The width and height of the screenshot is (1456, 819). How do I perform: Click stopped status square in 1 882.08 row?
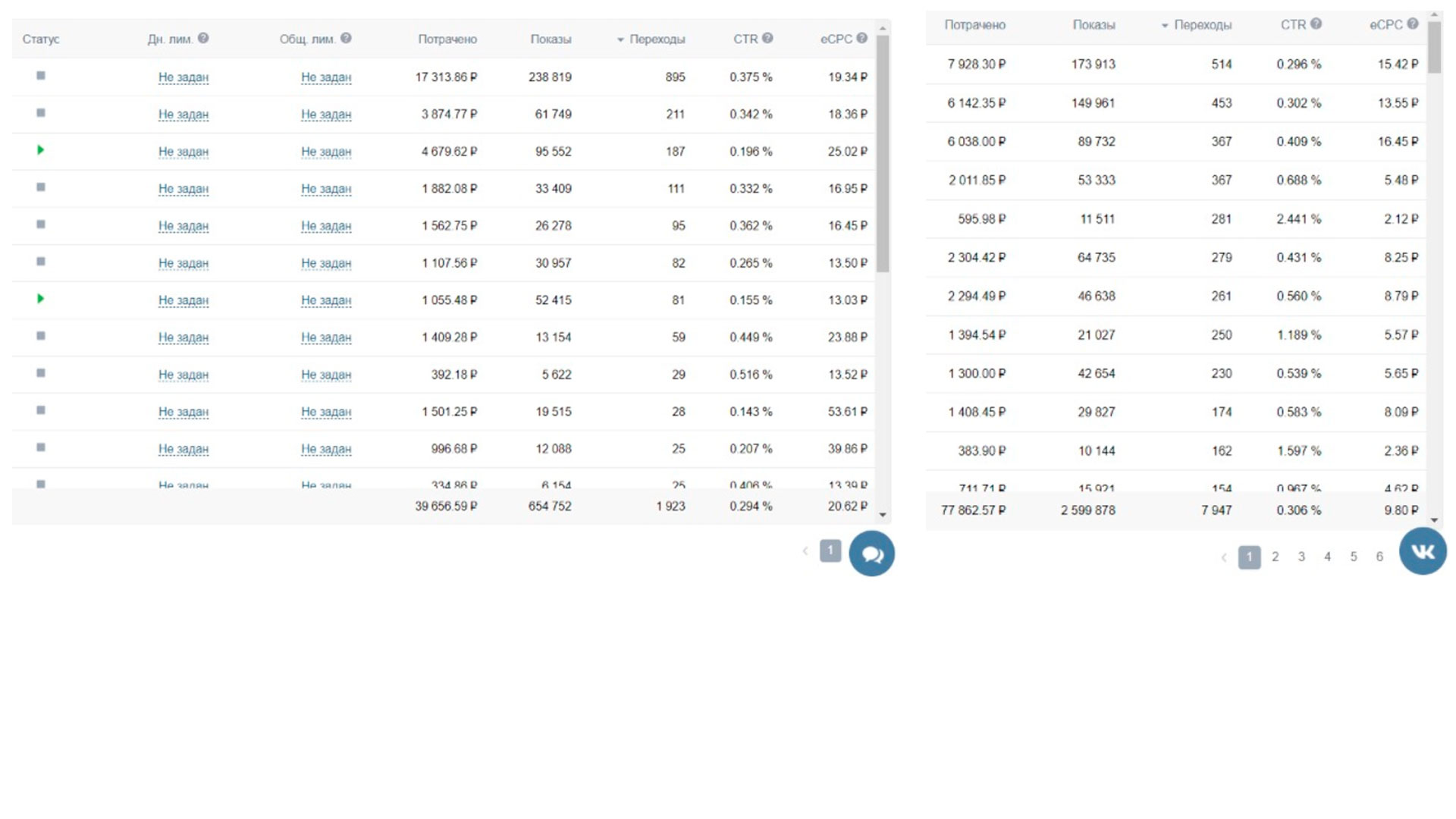coord(41,187)
